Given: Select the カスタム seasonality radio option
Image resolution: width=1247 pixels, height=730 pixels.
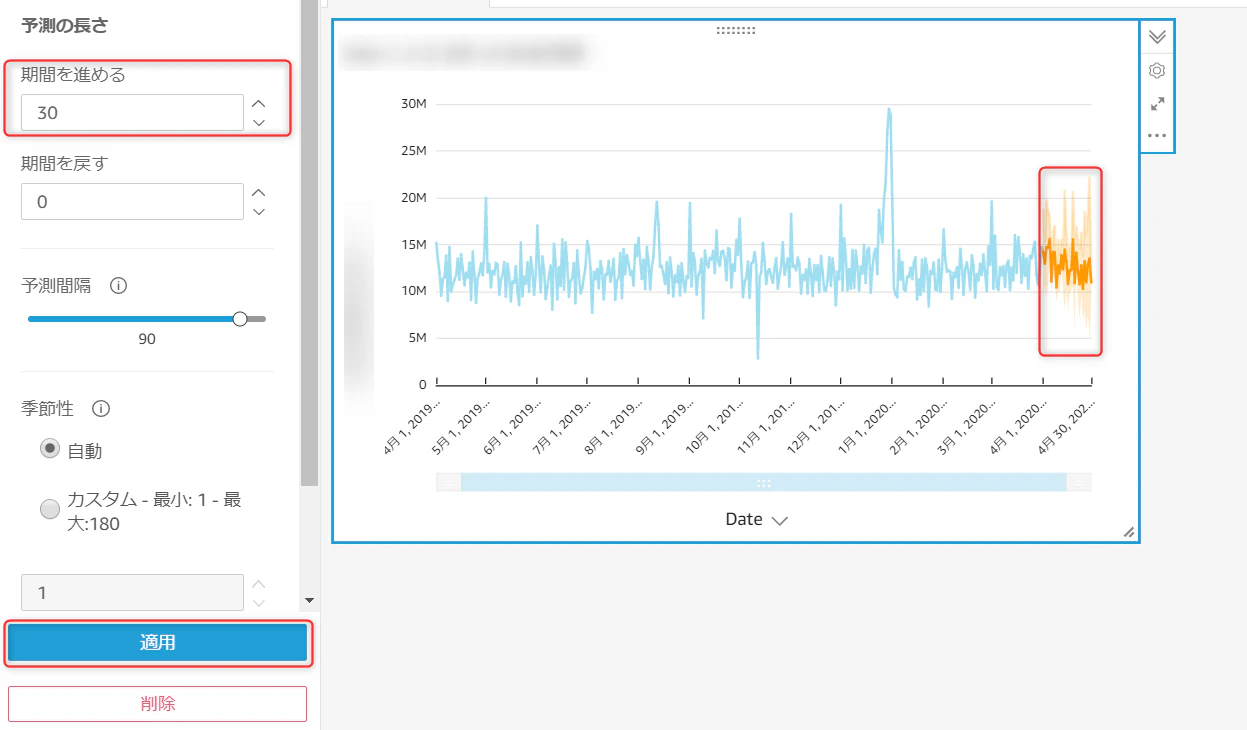Looking at the screenshot, I should 50,511.
